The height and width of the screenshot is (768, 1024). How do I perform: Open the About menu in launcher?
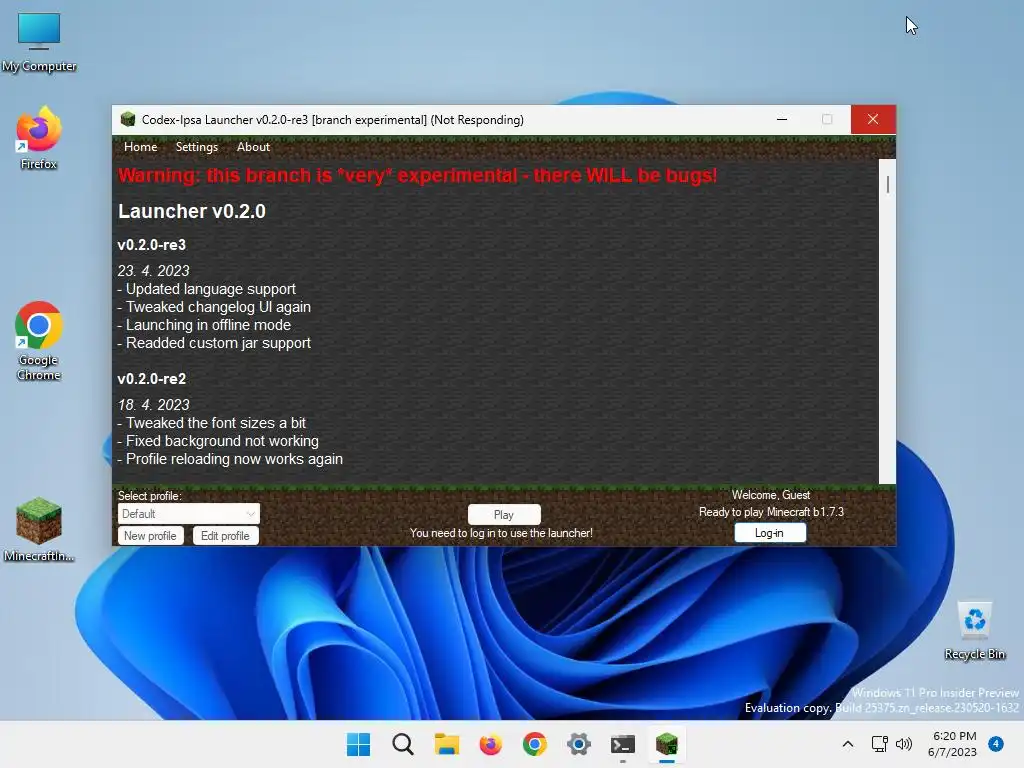click(253, 147)
